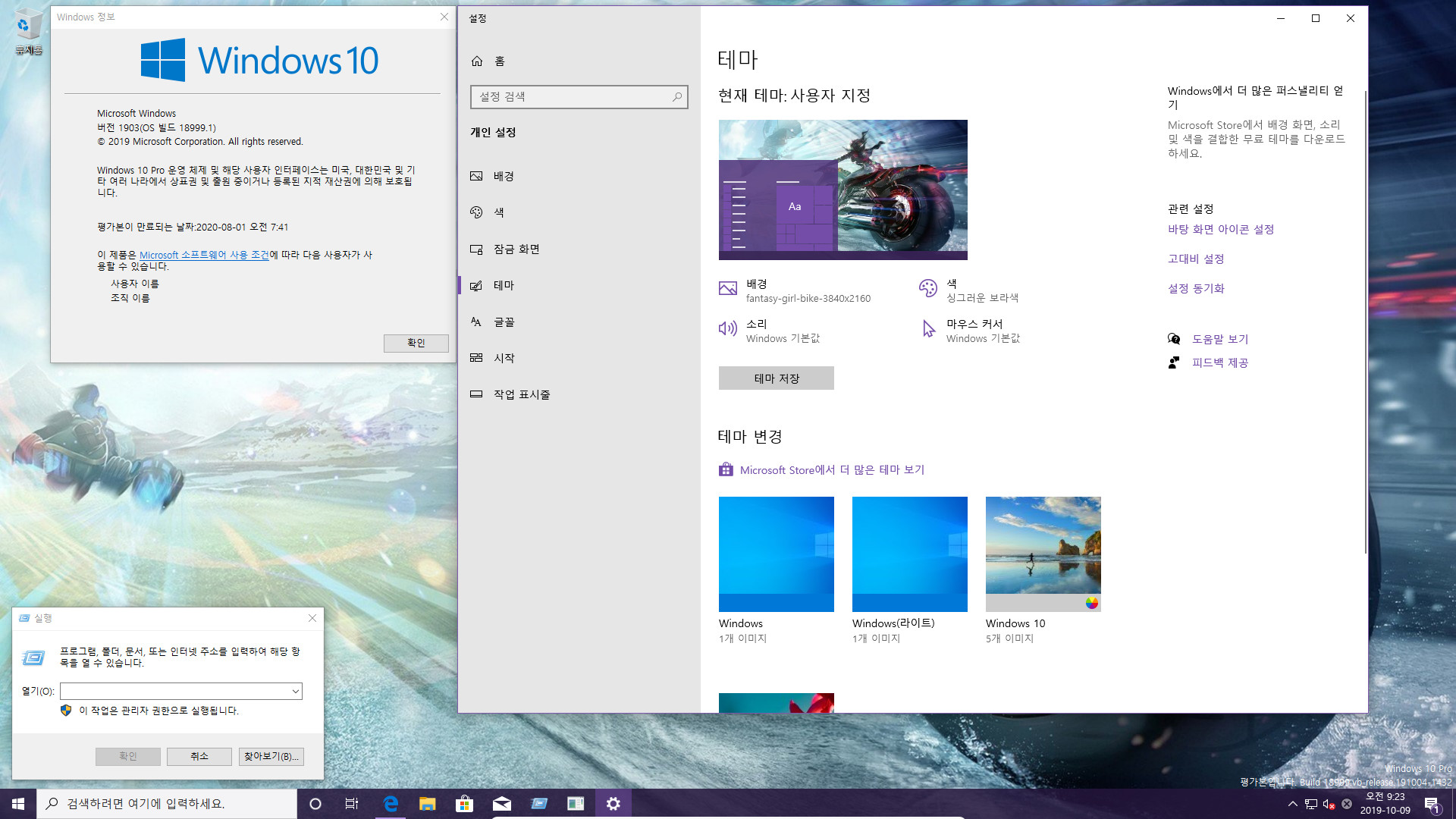Open Cortana circle icon on taskbar
This screenshot has height=819, width=1456.
[x=315, y=804]
